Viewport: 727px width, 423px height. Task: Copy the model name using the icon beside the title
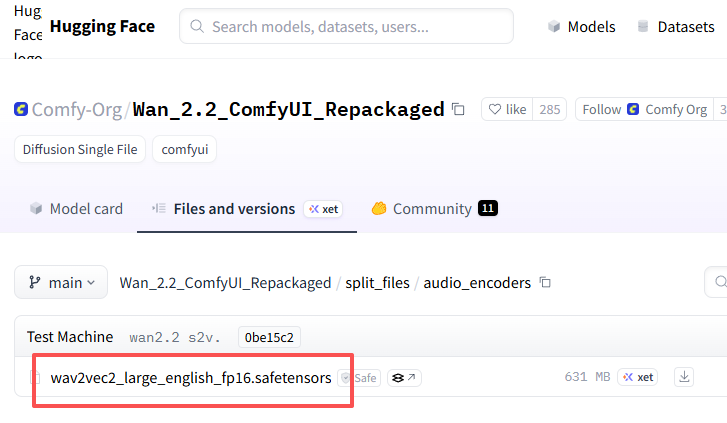[458, 109]
